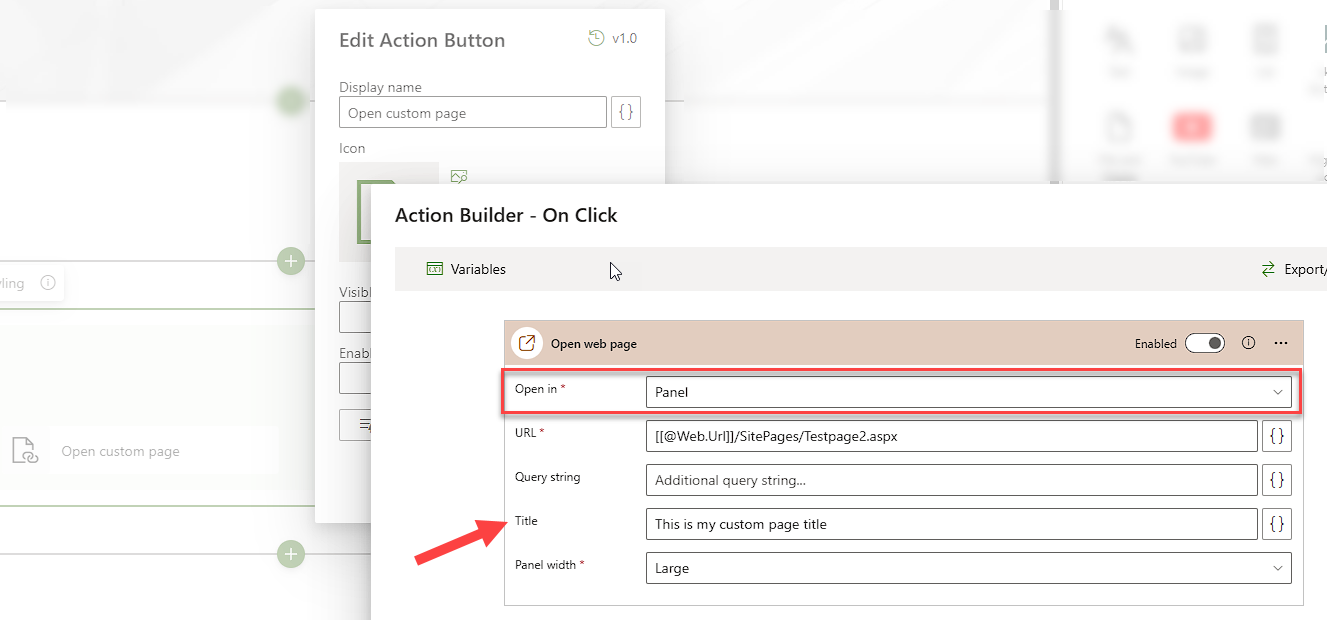1327x620 pixels.
Task: Click the image picker icon under Icon label
Action: click(459, 176)
